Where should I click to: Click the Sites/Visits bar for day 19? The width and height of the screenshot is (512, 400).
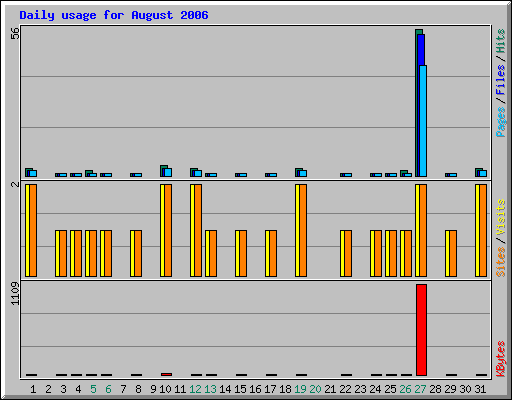pyautogui.click(x=301, y=230)
